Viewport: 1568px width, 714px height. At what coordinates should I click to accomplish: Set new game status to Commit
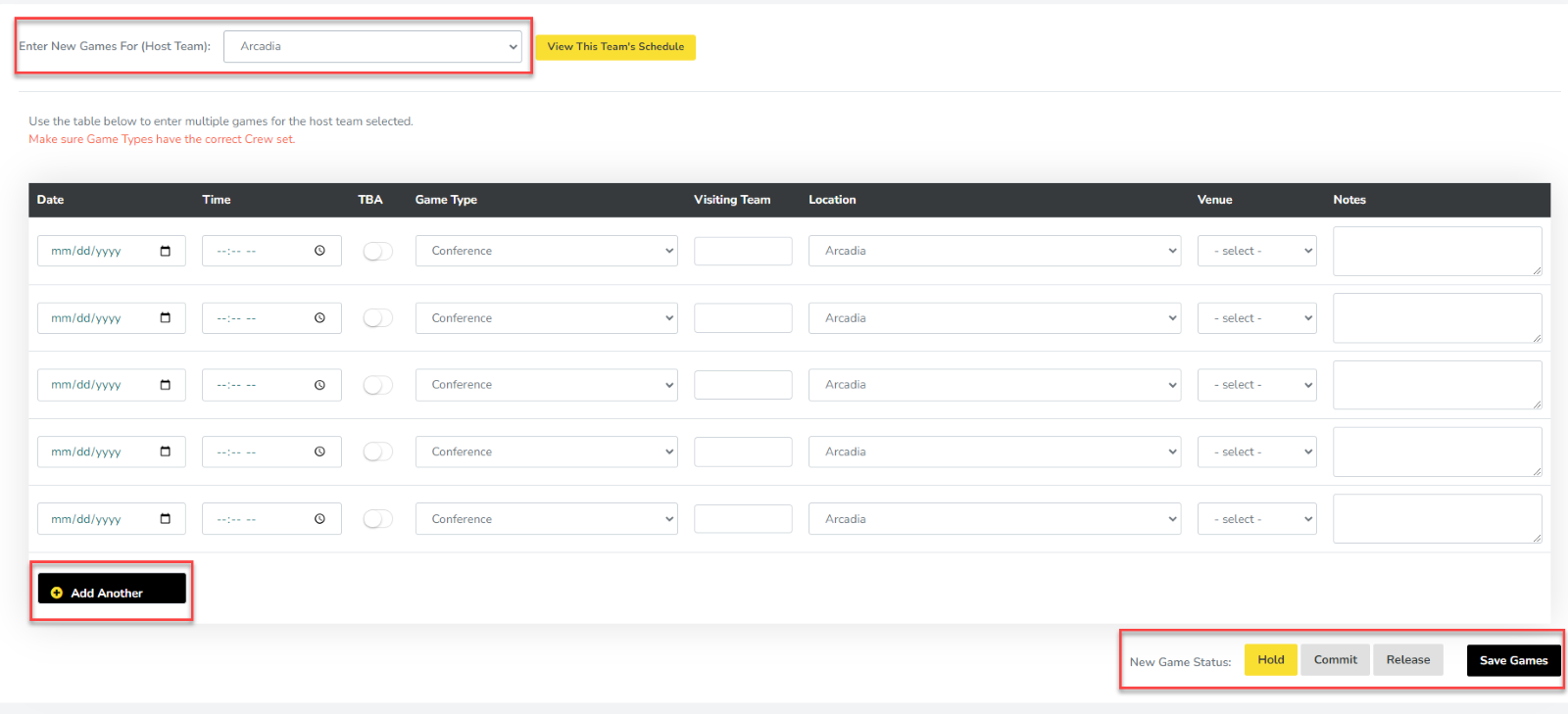[x=1335, y=660]
